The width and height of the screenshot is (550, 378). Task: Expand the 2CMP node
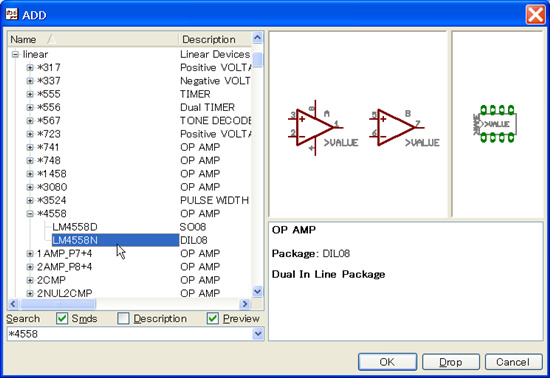click(x=30, y=280)
